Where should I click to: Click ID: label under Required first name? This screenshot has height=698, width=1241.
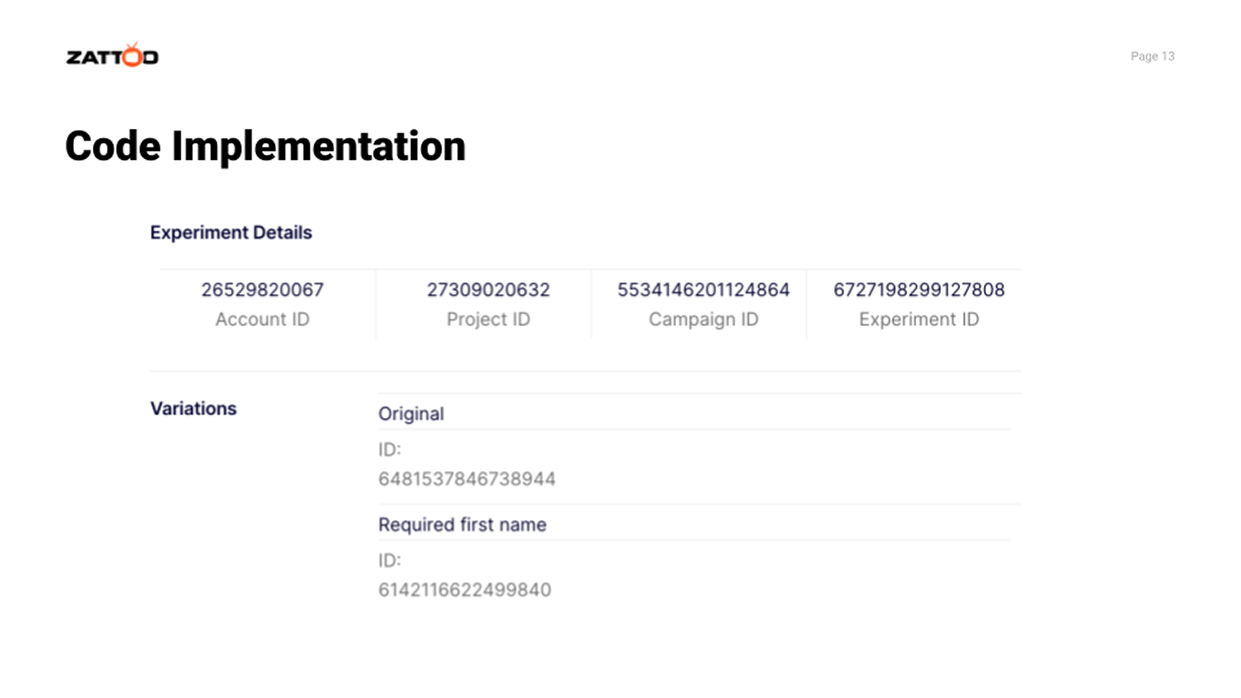[389, 560]
